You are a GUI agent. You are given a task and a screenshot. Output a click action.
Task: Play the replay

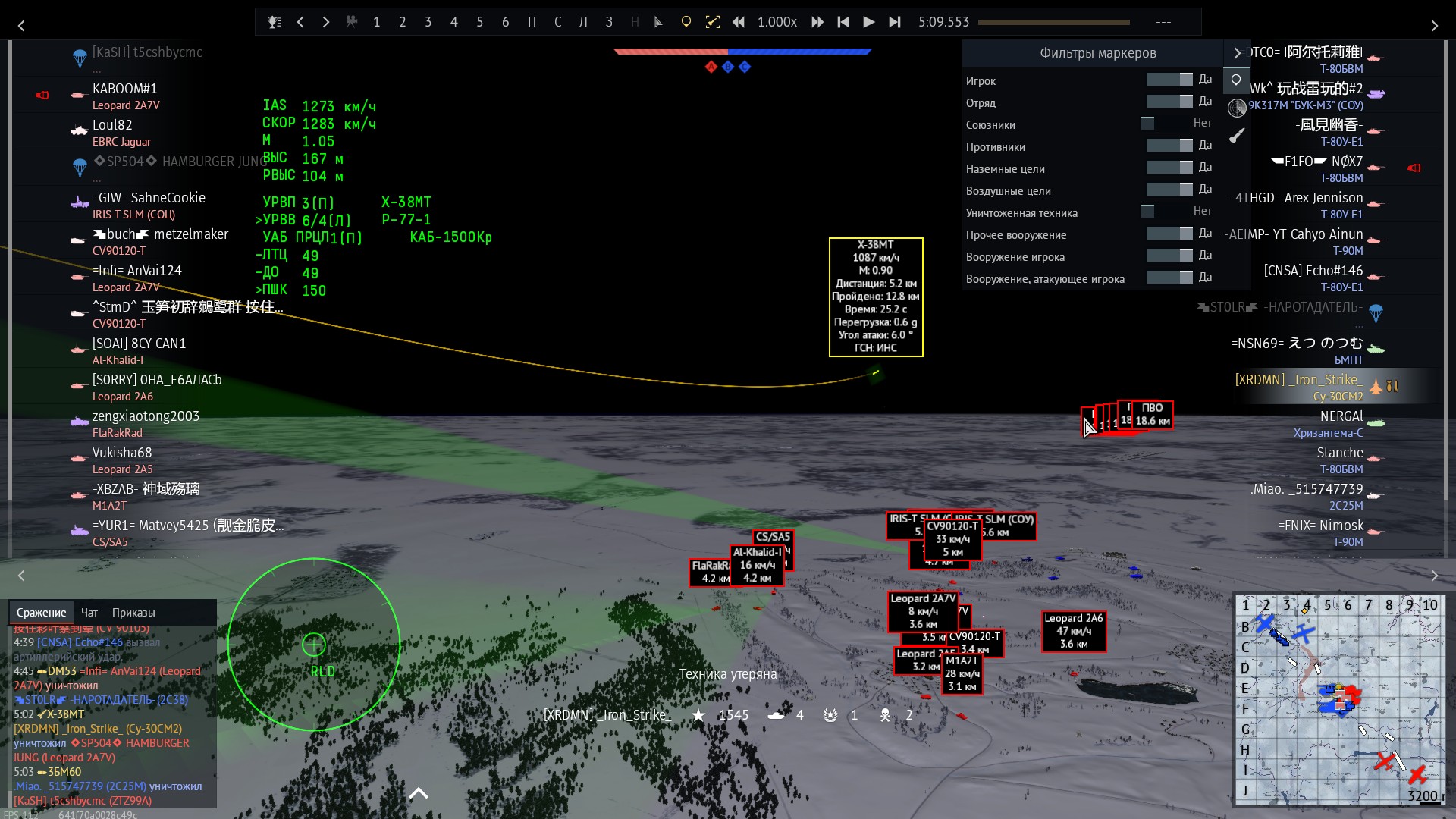(869, 22)
